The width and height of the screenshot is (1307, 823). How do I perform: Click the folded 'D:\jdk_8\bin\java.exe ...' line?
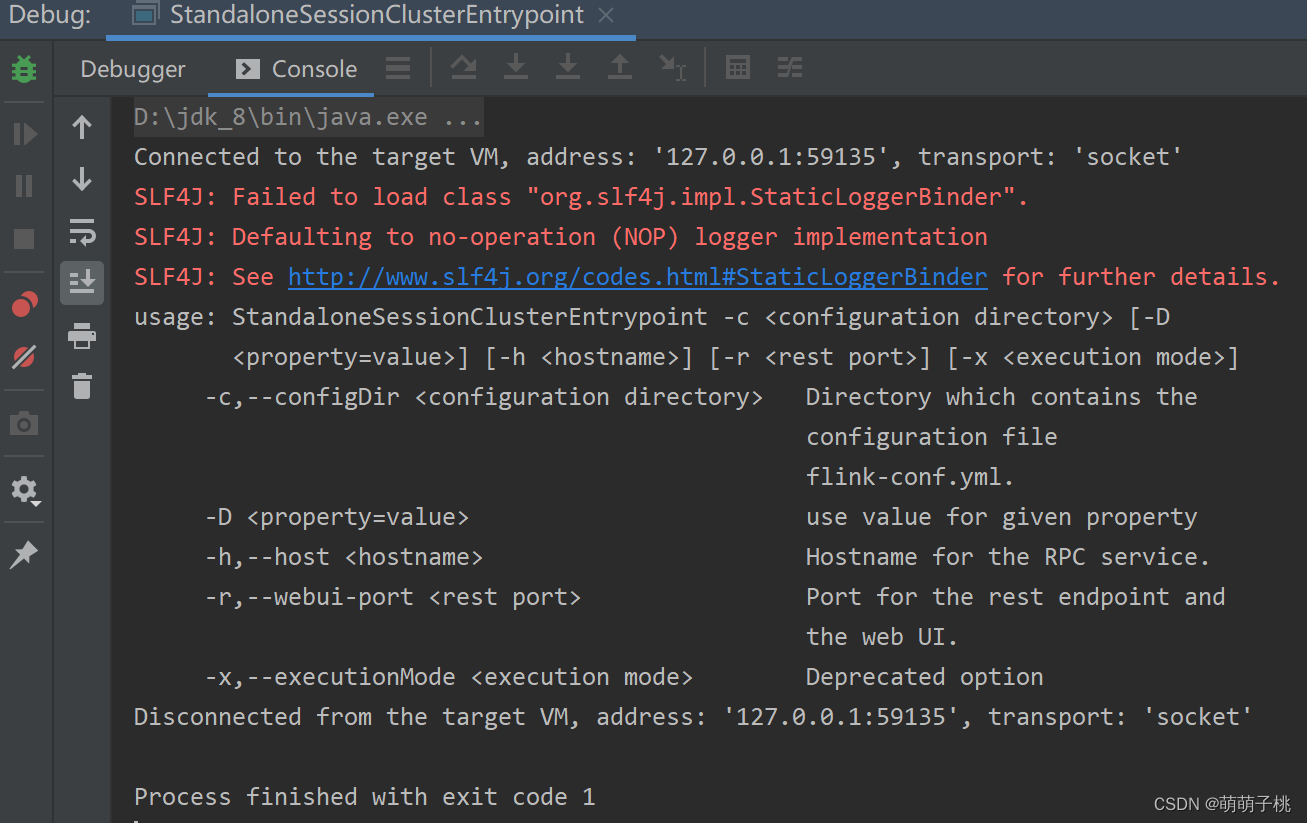(309, 117)
